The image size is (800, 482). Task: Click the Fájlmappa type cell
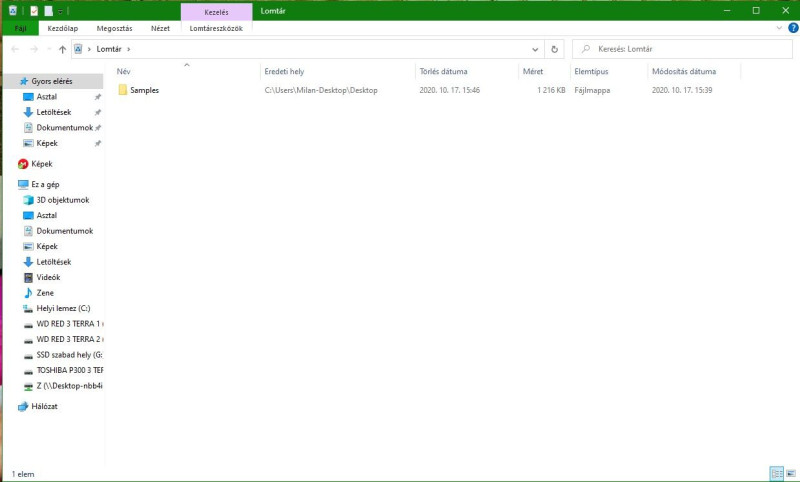592,90
